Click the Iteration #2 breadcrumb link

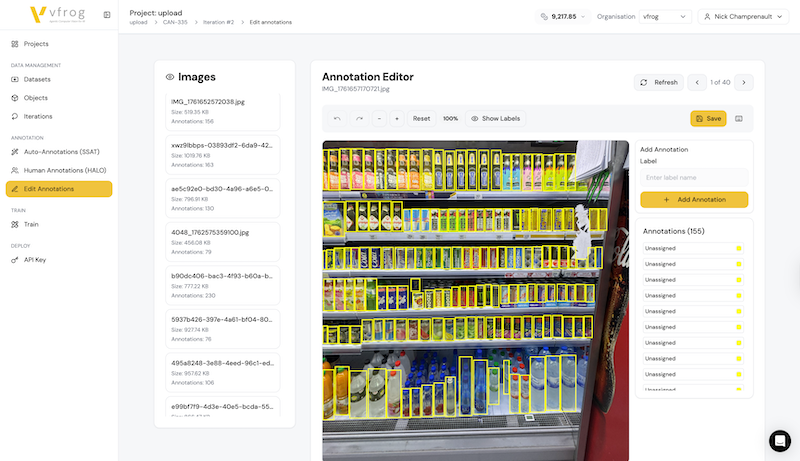[218, 22]
